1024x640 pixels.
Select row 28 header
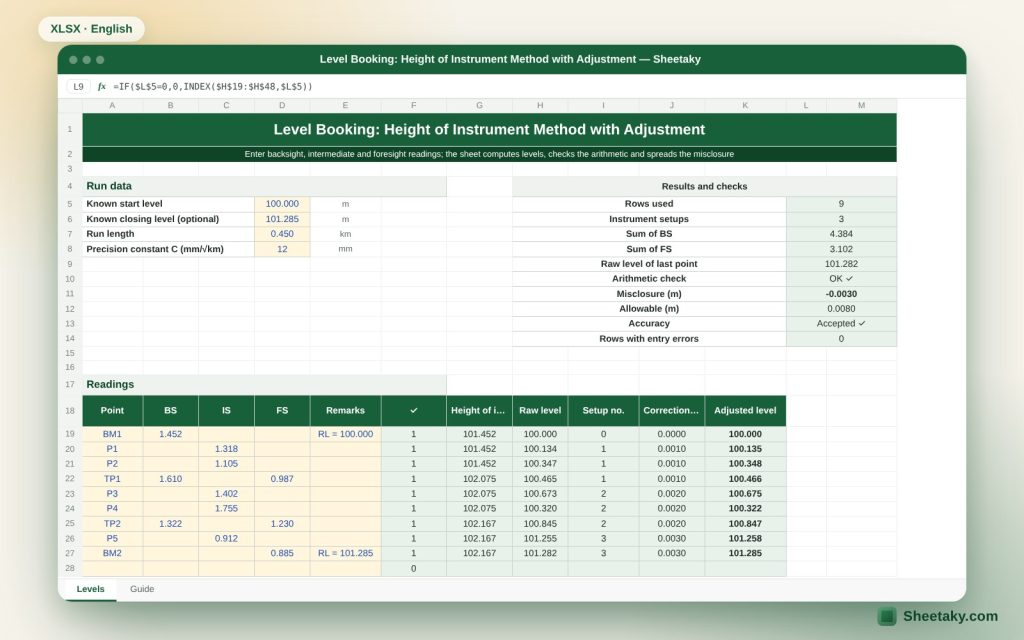click(x=70, y=568)
